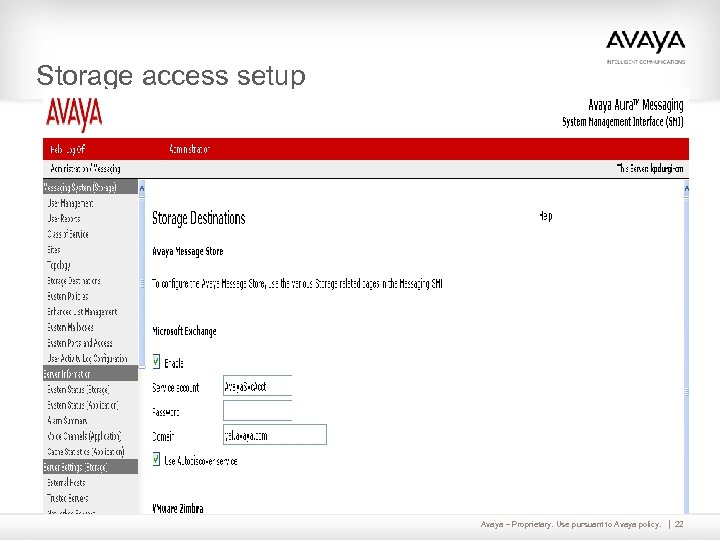
Task: Click the Storage Destinations page heading
Action: (x=199, y=219)
